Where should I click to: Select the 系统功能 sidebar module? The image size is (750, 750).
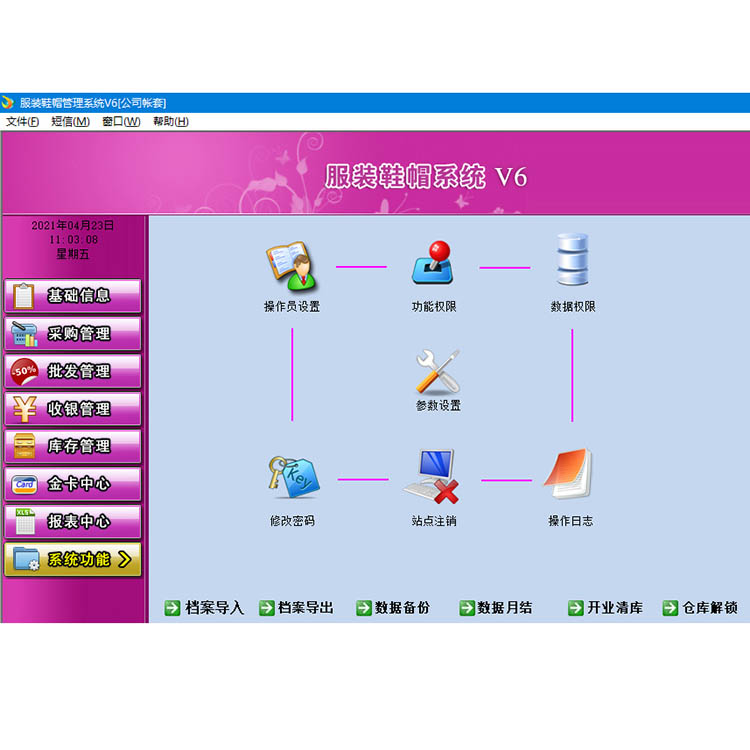click(73, 559)
